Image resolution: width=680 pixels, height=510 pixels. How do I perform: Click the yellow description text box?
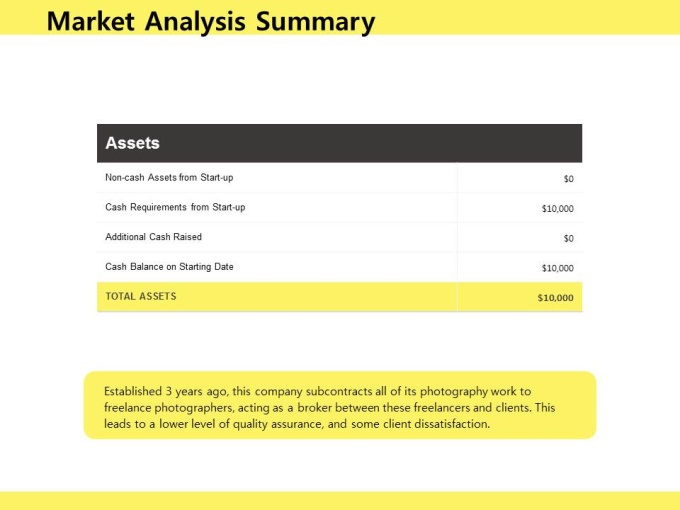[340, 405]
